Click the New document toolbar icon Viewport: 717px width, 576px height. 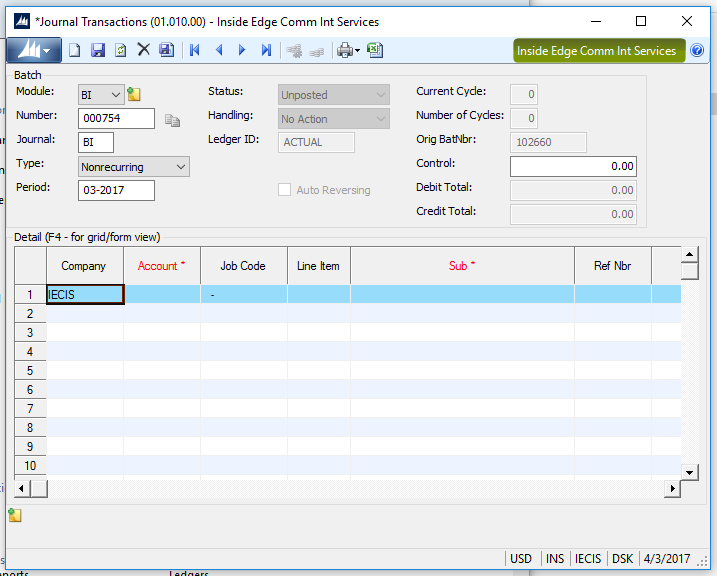(75, 50)
